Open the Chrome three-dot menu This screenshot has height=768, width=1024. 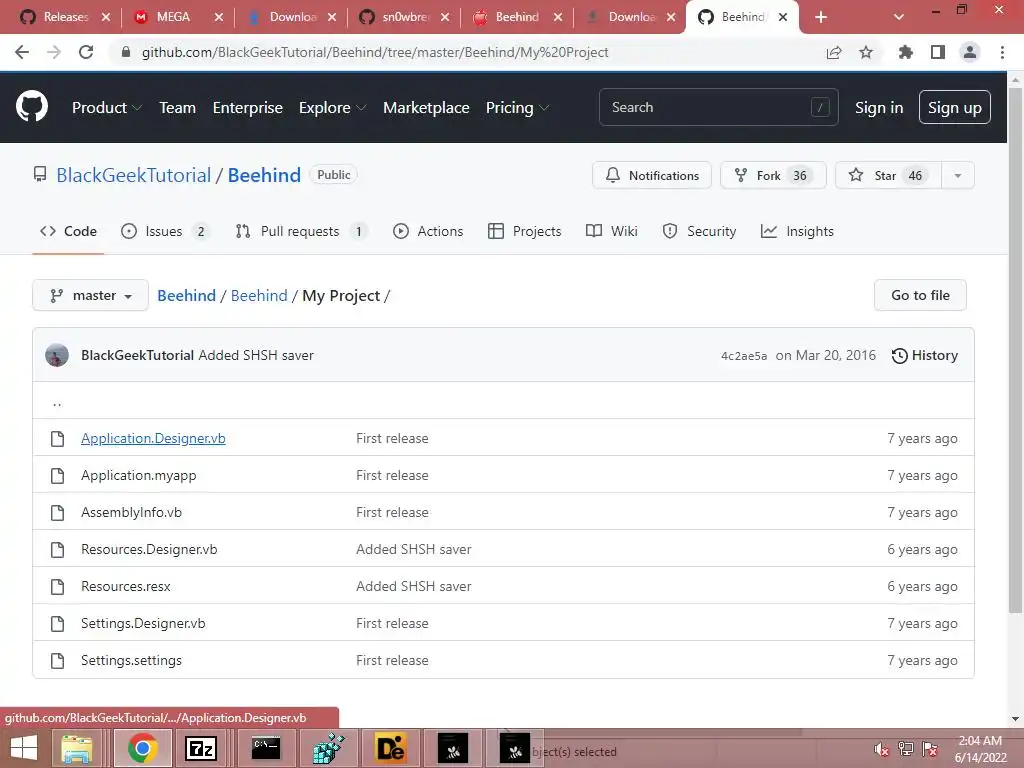(1002, 52)
